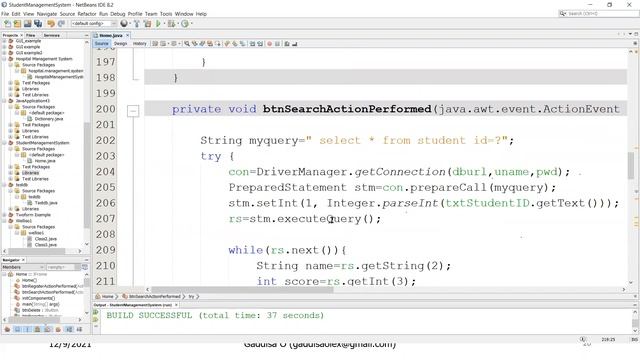Click the editor horizontal scrollbar
640x360 pixels.
pos(242,289)
